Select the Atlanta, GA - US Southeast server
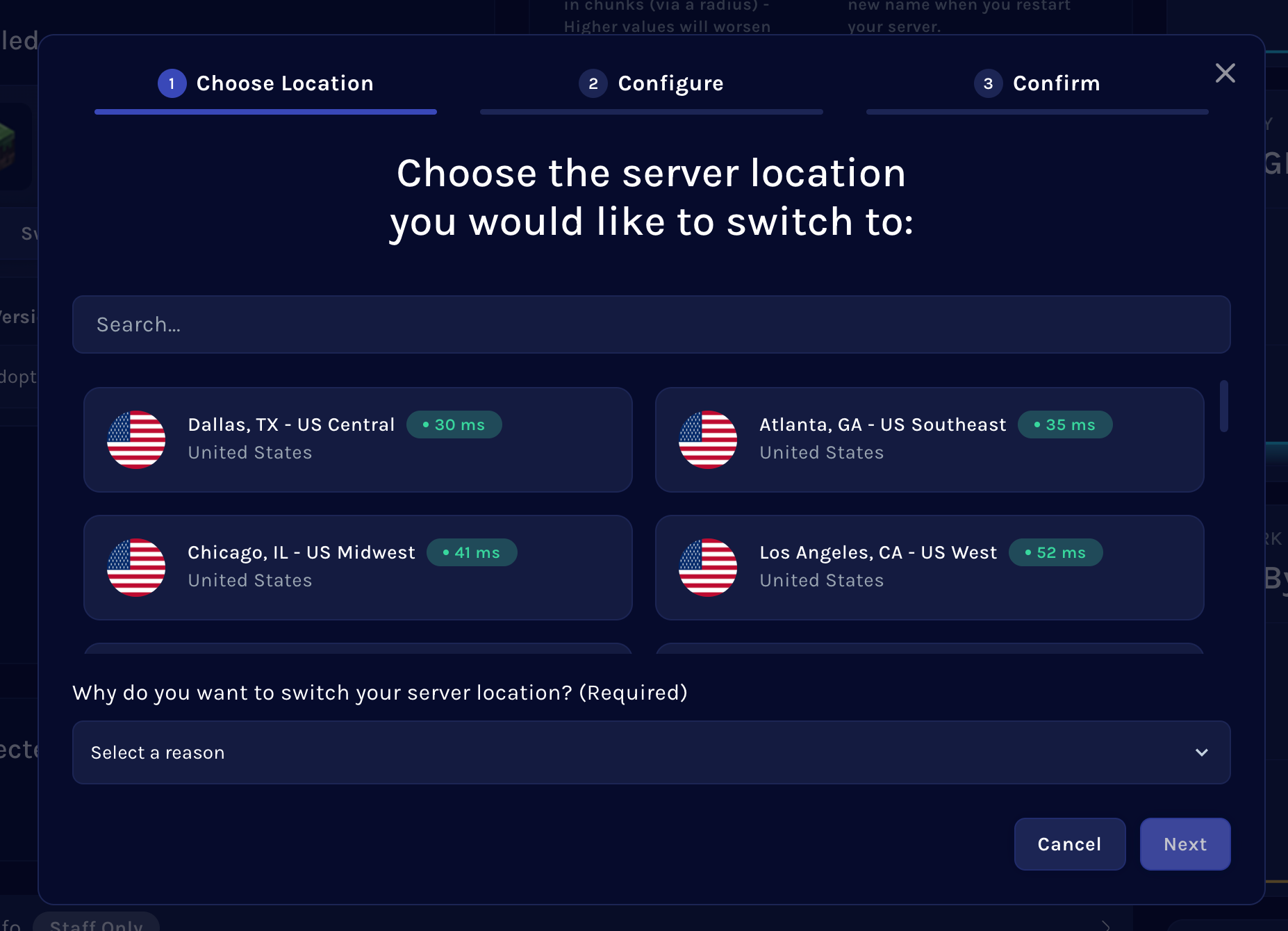Image resolution: width=1288 pixels, height=931 pixels. pyautogui.click(x=930, y=439)
